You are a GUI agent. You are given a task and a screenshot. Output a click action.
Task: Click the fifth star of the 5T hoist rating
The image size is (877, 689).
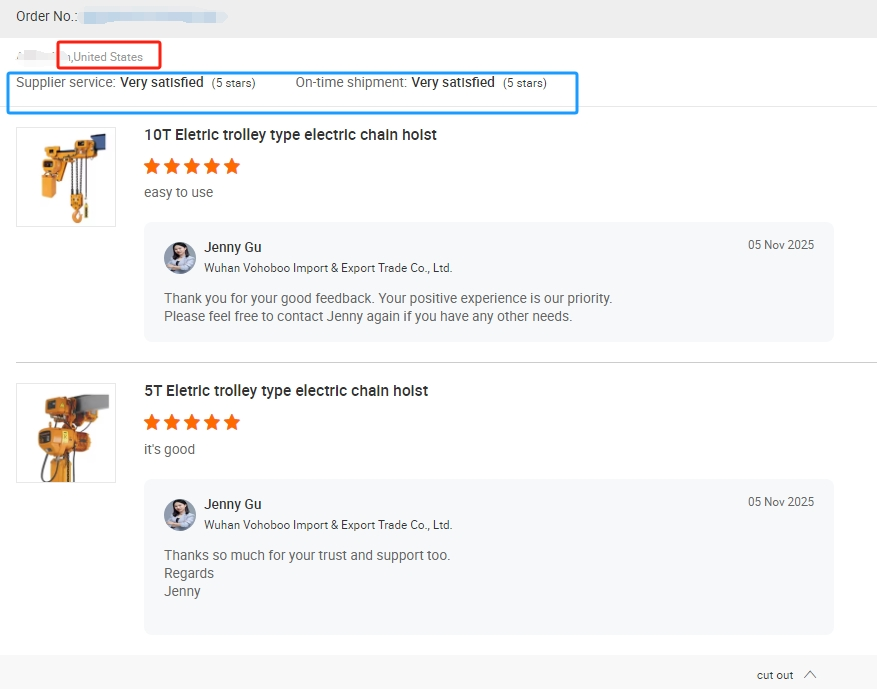[x=232, y=422]
